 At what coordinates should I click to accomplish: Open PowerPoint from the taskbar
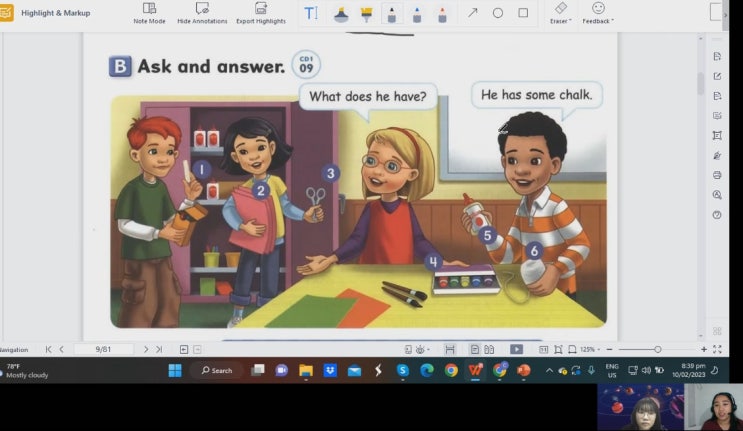[524, 370]
